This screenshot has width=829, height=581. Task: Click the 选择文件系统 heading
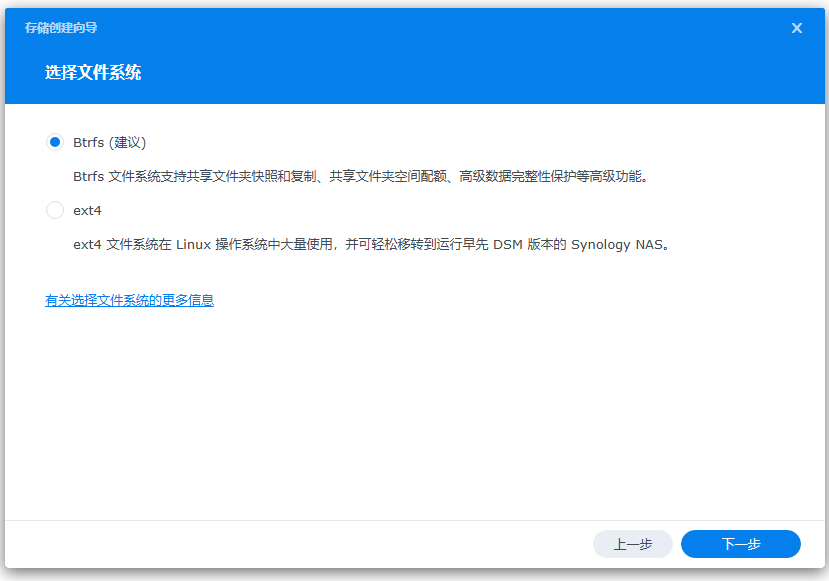pos(93,73)
